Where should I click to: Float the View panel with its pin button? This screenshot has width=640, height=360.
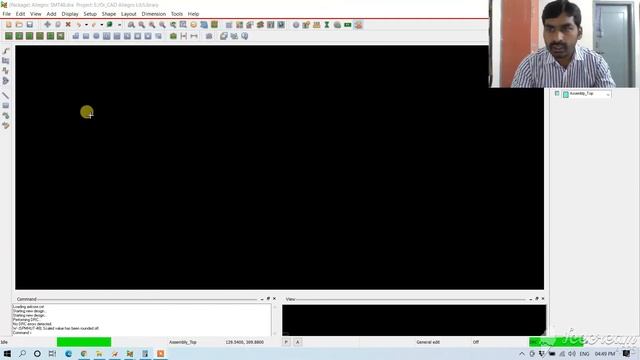coord(537,299)
